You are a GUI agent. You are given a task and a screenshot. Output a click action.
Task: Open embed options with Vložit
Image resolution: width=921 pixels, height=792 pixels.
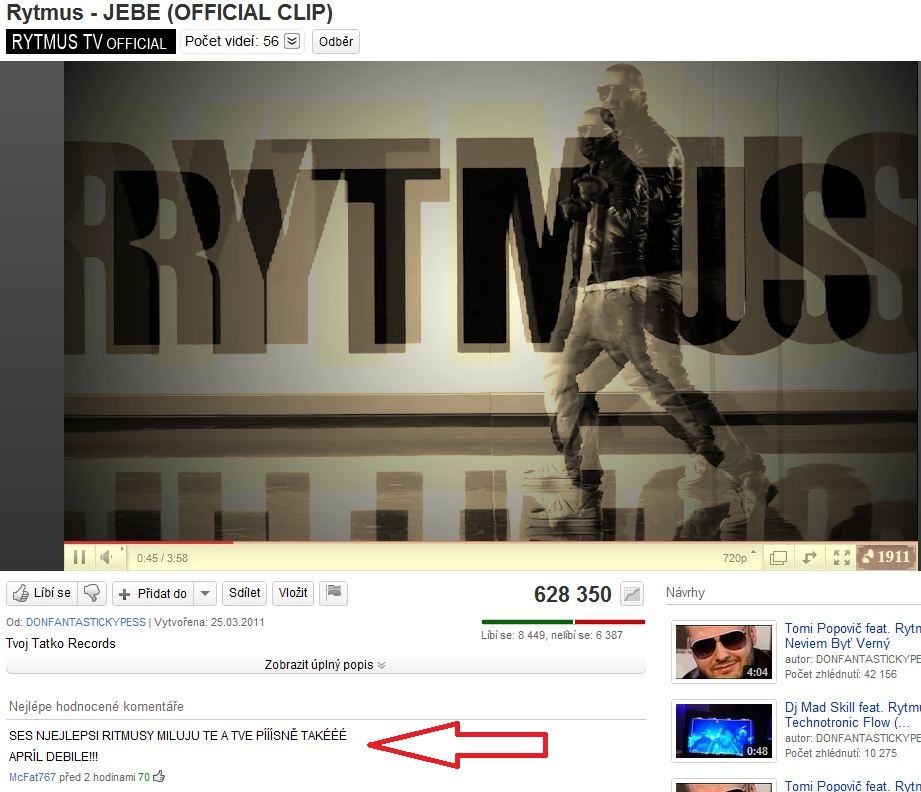pyautogui.click(x=293, y=593)
